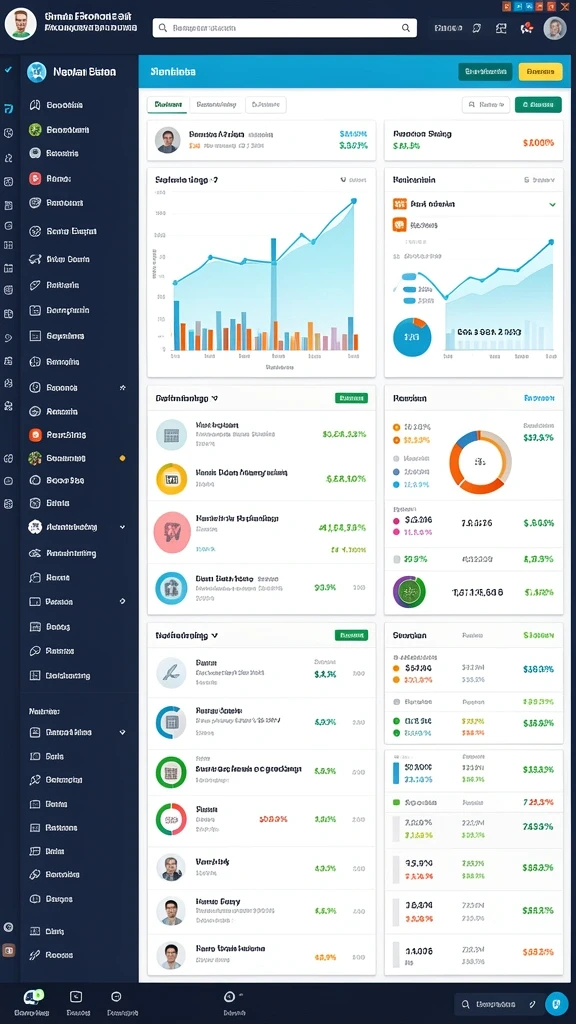Select the active green-text tab below the blue banner
This screenshot has height=1024, width=576.
click(168, 104)
